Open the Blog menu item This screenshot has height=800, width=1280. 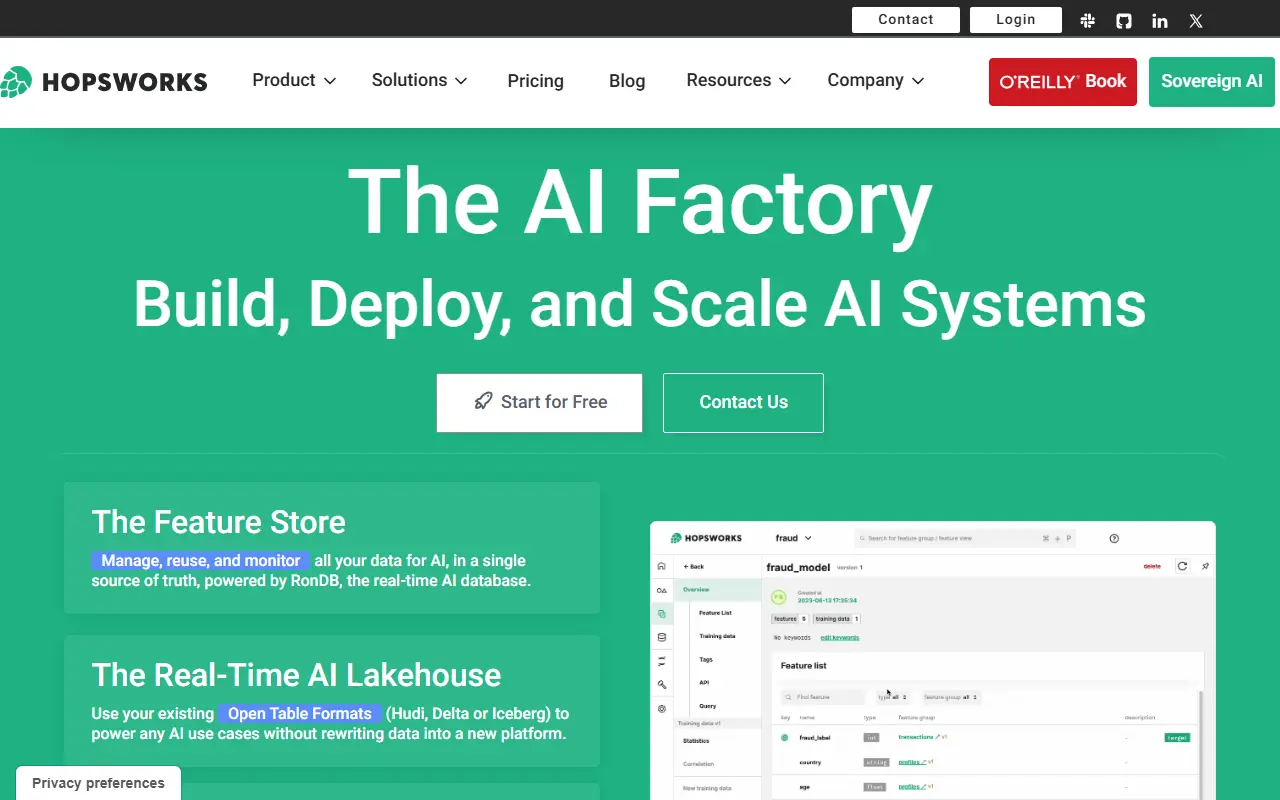627,81
